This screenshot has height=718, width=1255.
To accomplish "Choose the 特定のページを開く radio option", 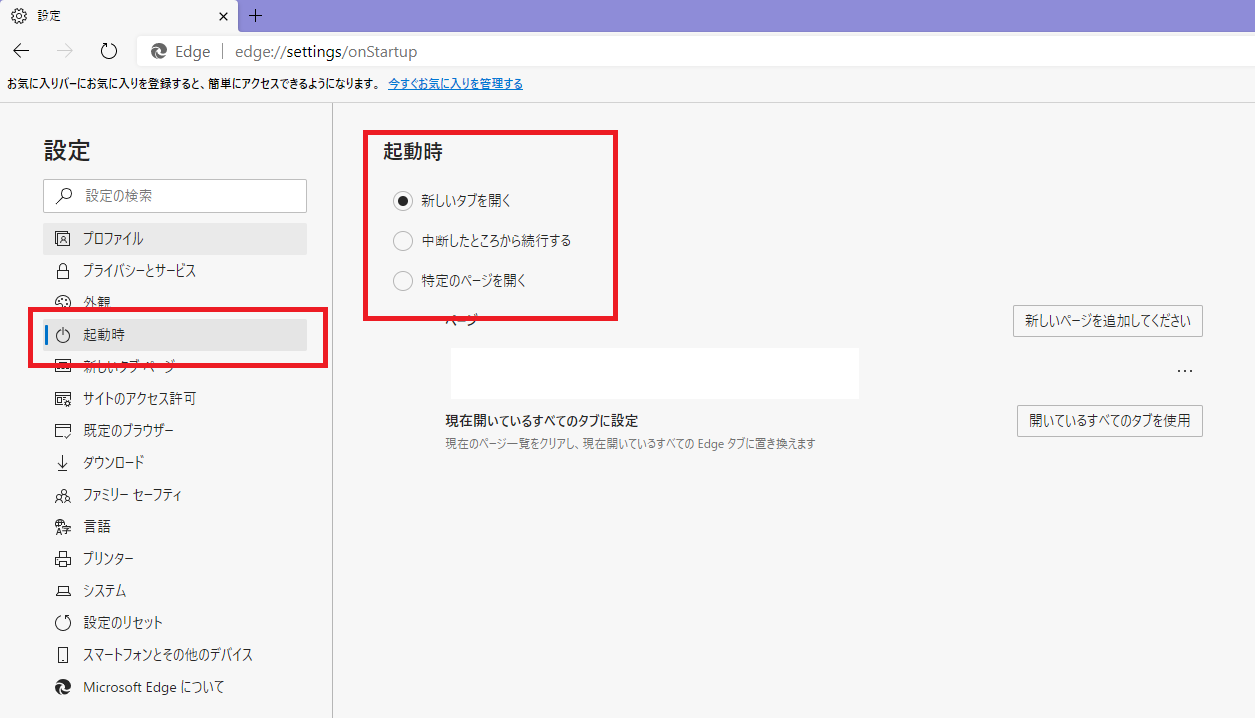I will pyautogui.click(x=402, y=281).
